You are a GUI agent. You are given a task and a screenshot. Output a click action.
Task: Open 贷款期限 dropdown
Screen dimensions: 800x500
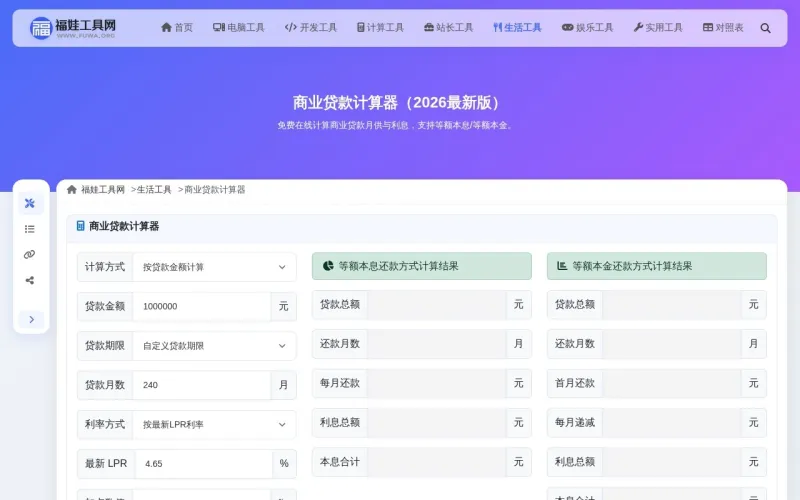coord(214,345)
